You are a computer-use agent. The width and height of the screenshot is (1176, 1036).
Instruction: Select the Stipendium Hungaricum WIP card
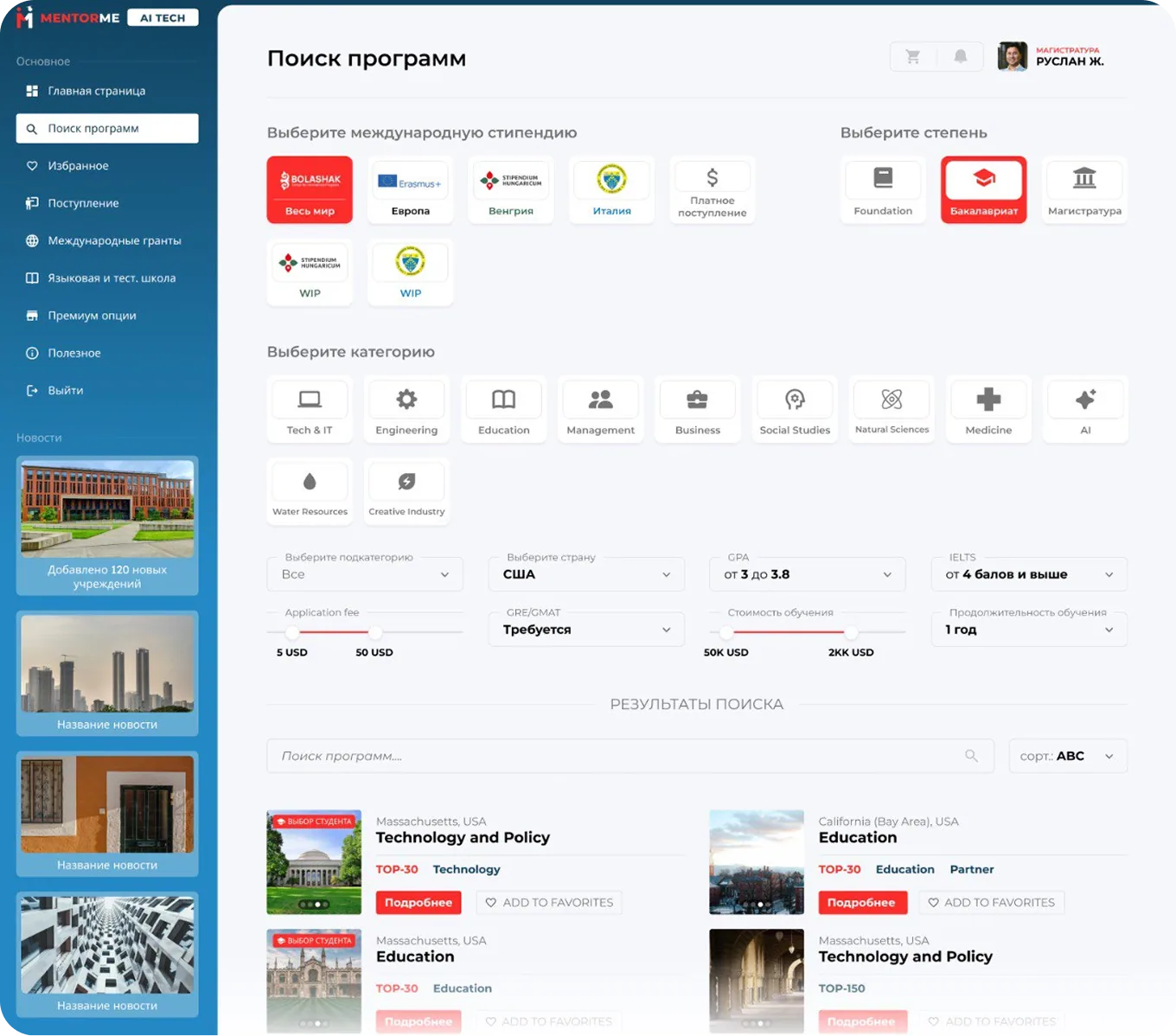coord(310,272)
